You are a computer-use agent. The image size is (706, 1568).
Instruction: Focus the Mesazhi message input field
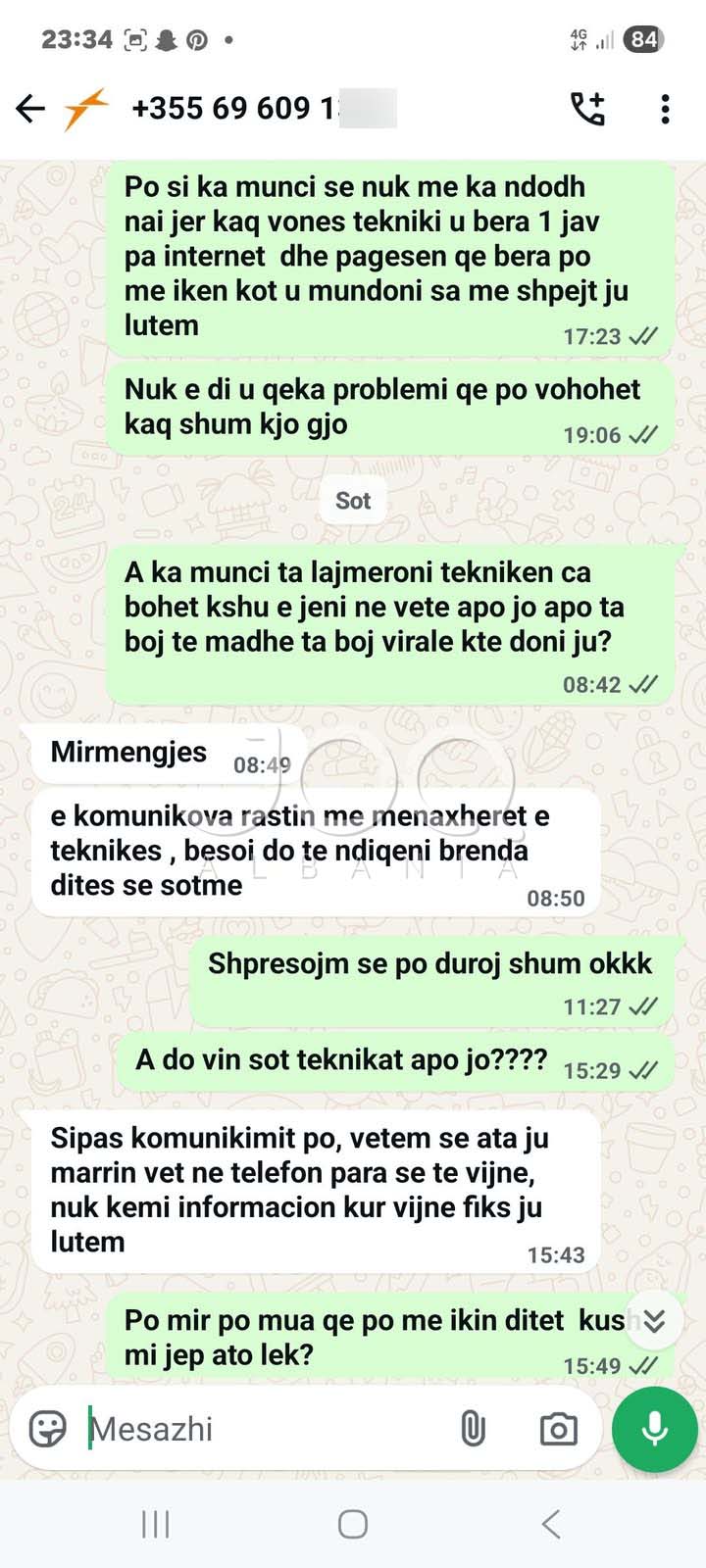click(265, 1429)
